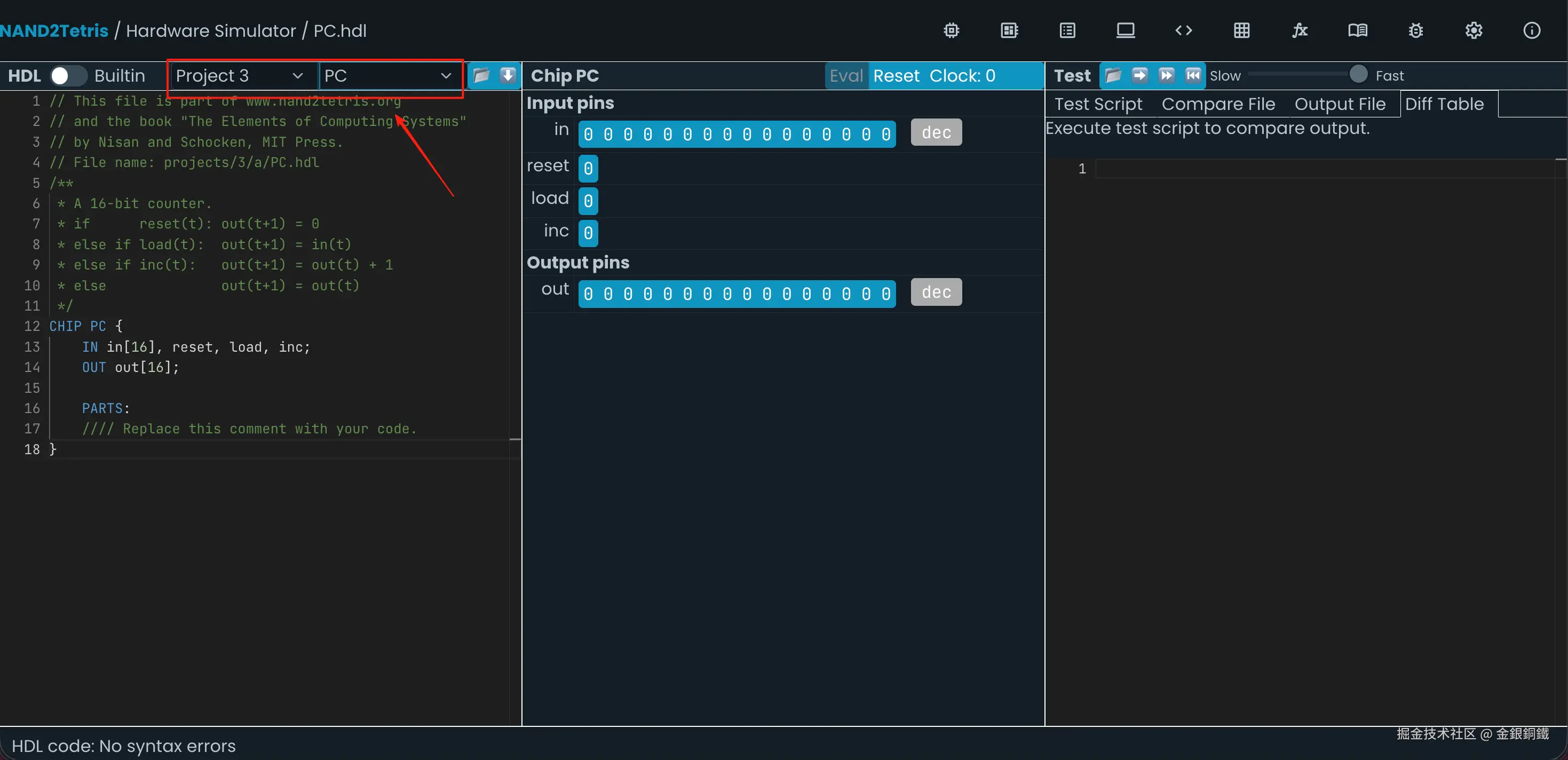
Task: Click the code brackets icon
Action: point(1183,30)
